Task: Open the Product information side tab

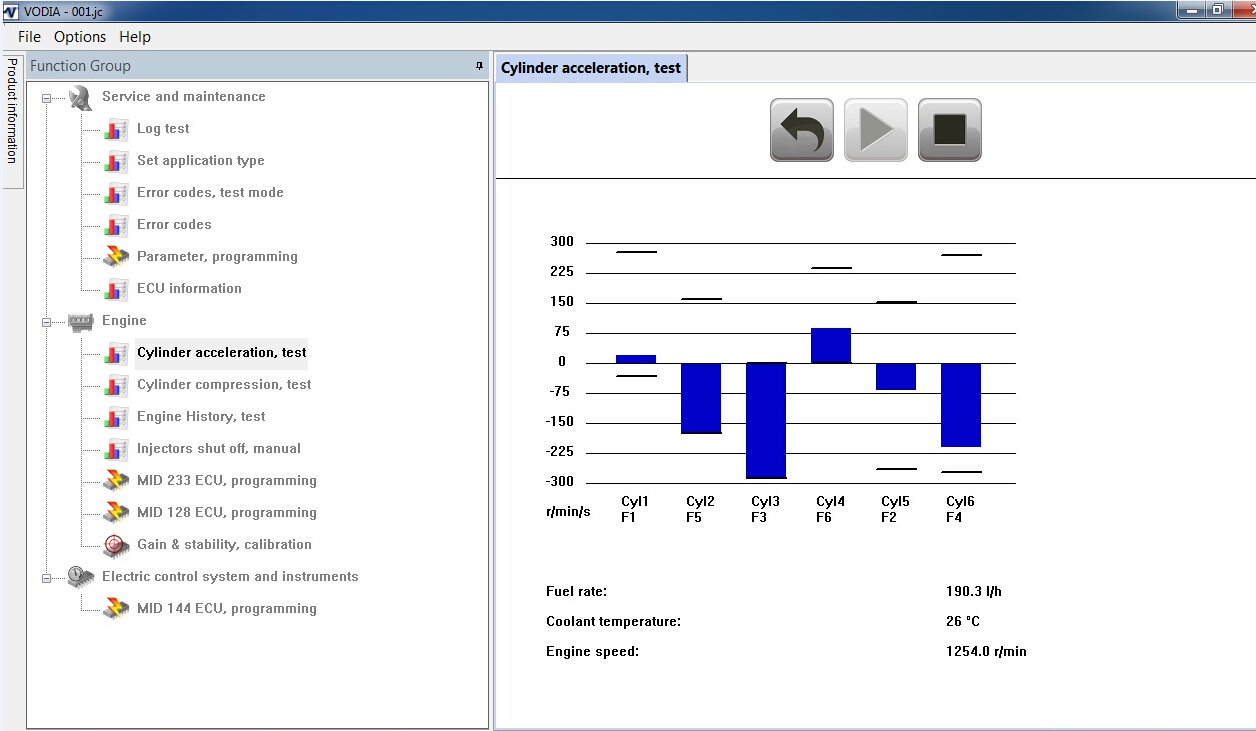Action: click(12, 110)
